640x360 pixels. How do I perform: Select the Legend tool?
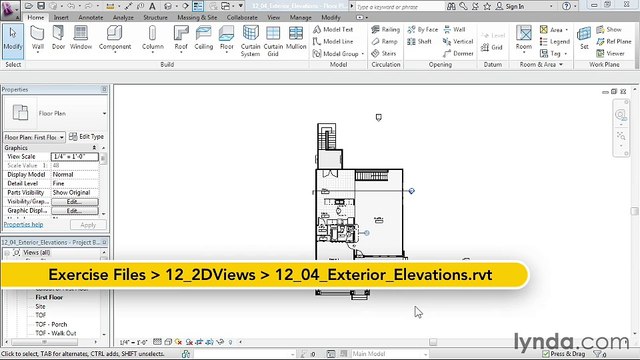tap(555, 41)
